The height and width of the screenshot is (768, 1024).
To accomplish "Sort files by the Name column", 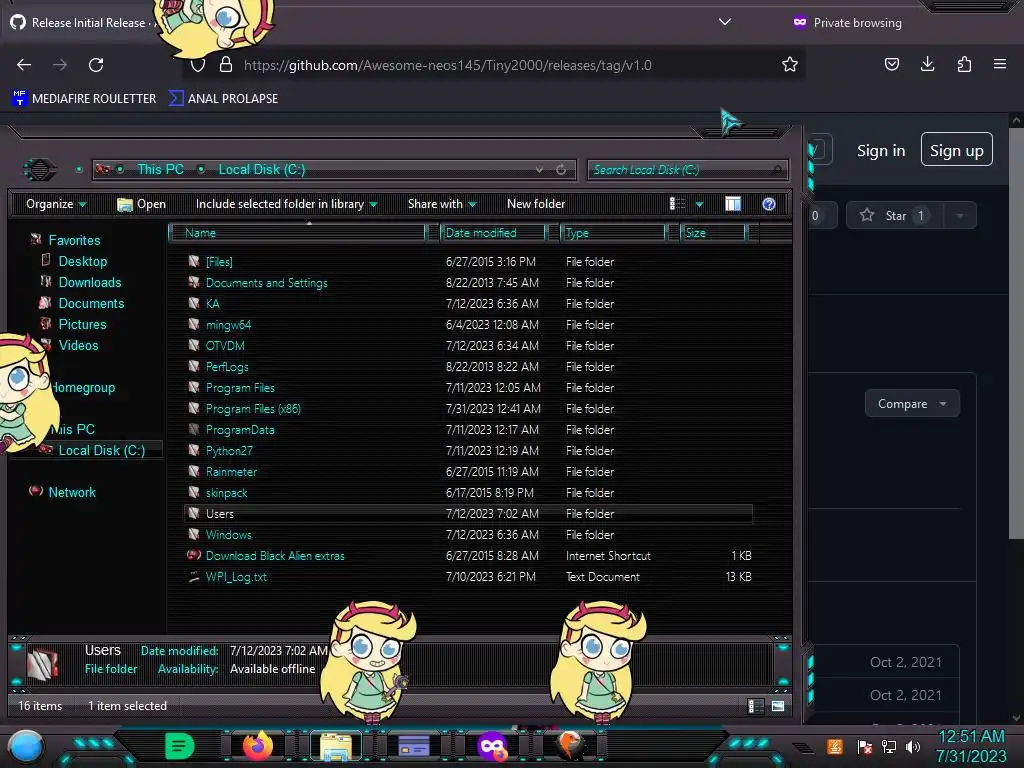I will coord(297,233).
